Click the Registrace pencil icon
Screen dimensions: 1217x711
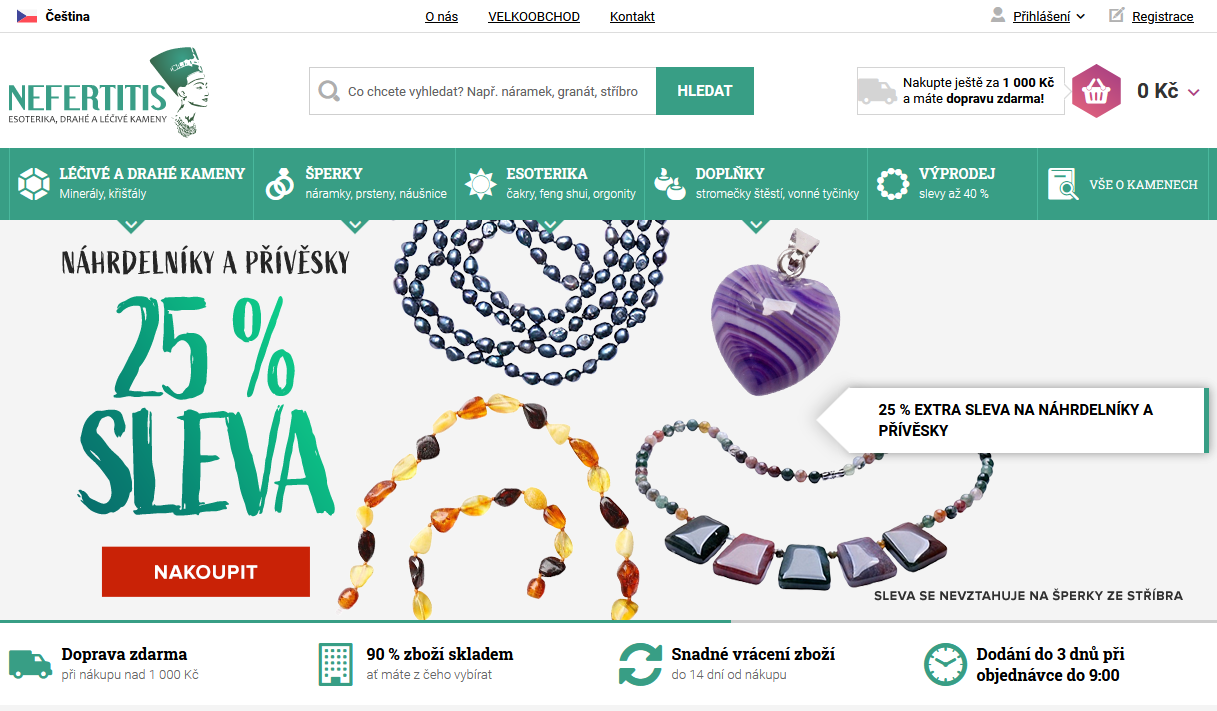pos(1117,15)
